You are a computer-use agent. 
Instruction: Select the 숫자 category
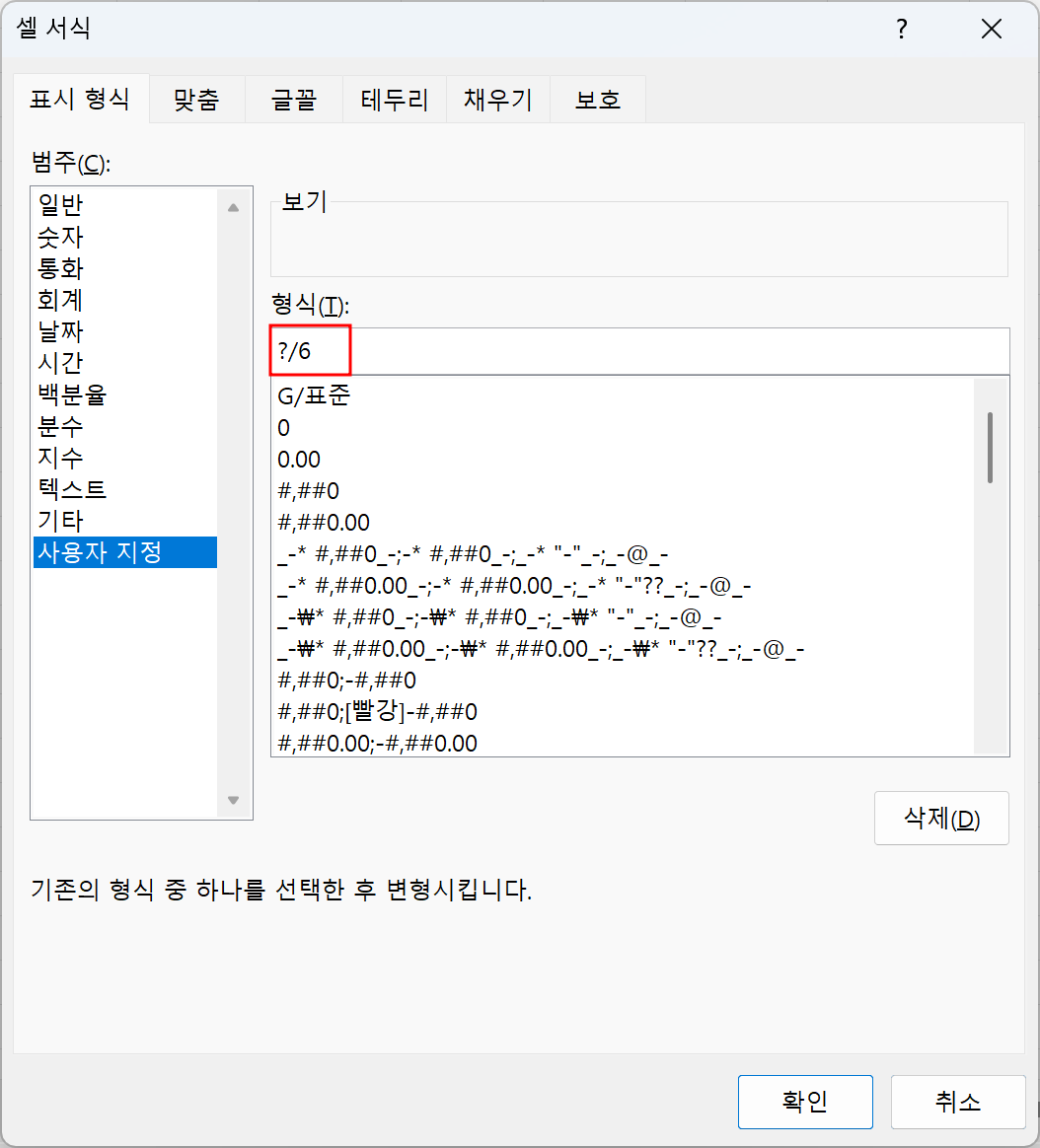point(69,237)
